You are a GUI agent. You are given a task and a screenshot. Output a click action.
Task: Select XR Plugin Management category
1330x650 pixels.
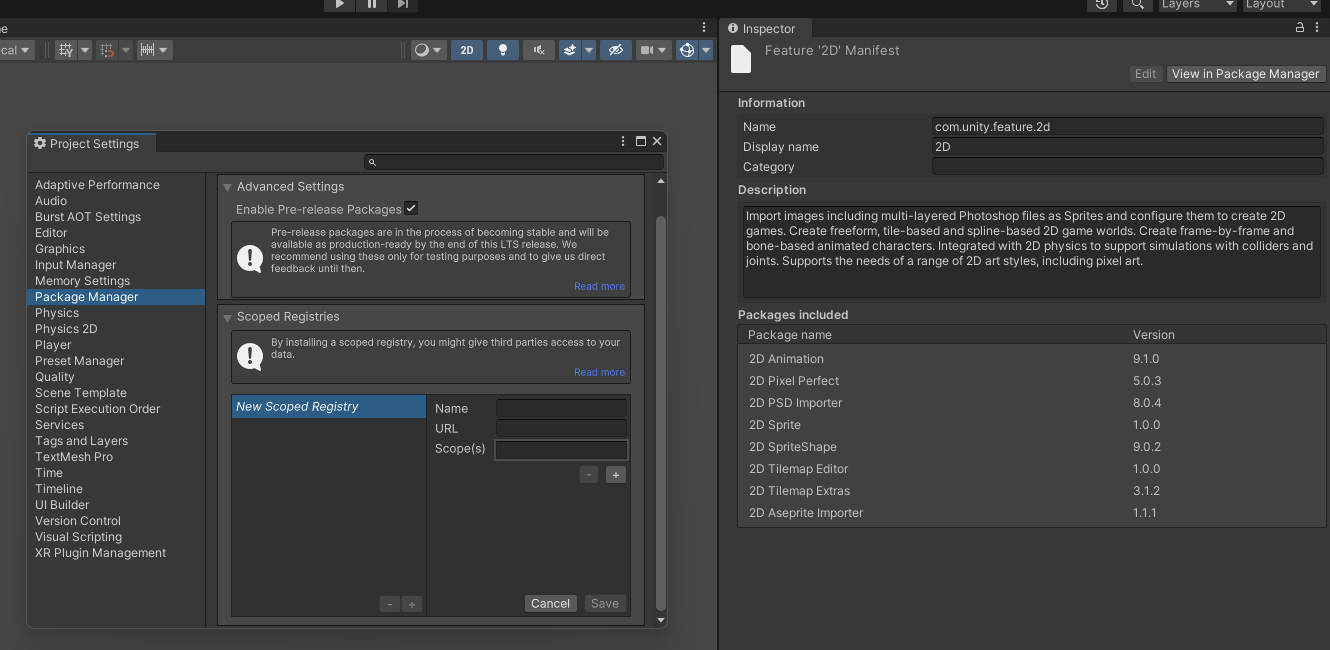(100, 553)
